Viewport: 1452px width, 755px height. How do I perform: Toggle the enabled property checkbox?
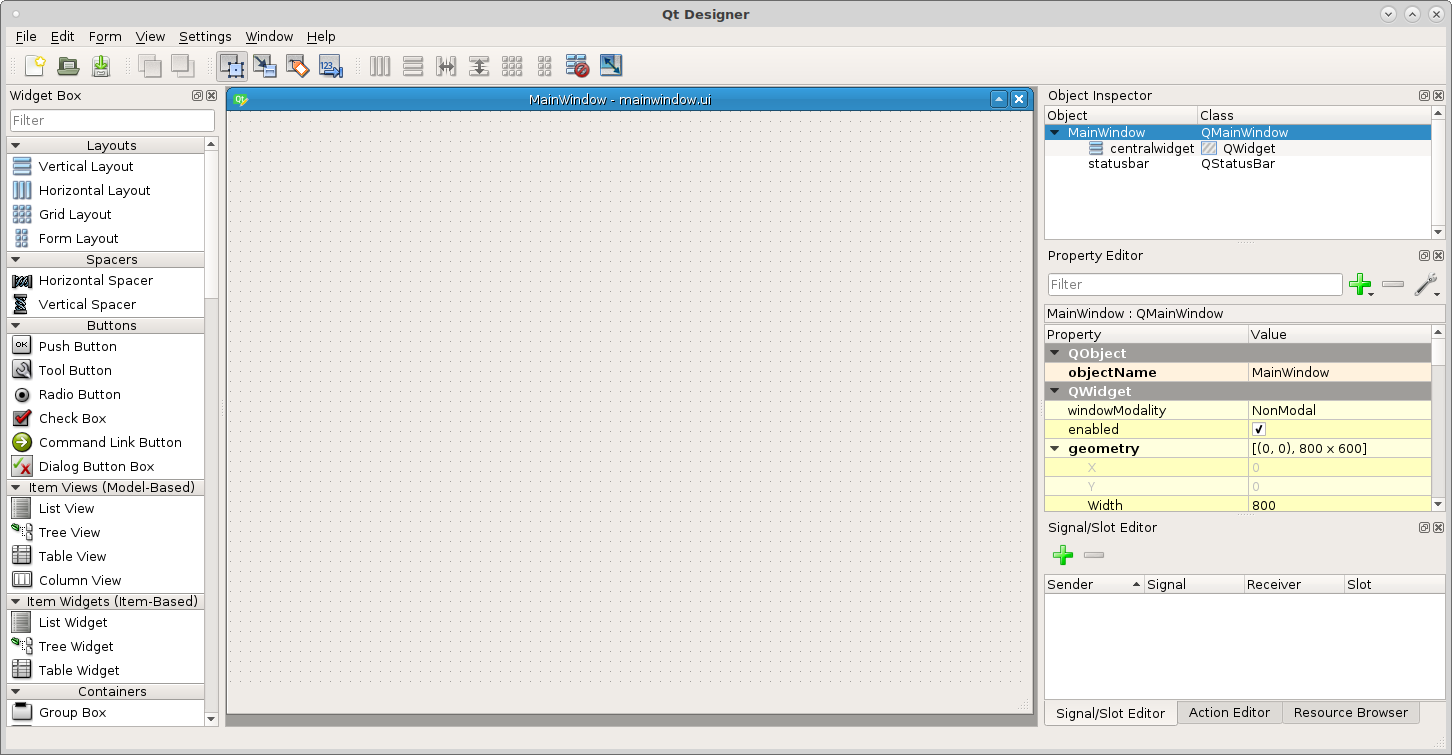tap(1259, 429)
